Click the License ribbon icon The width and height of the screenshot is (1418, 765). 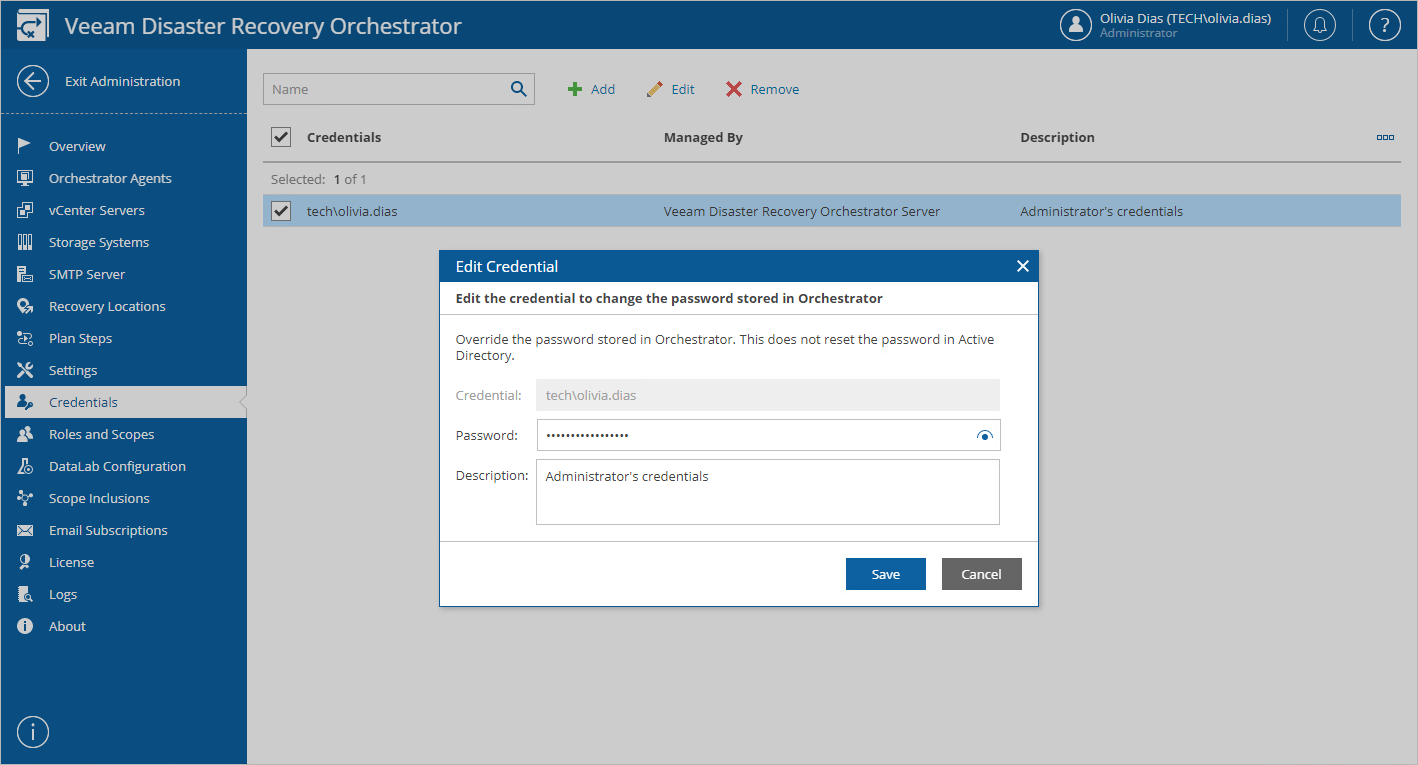click(25, 562)
